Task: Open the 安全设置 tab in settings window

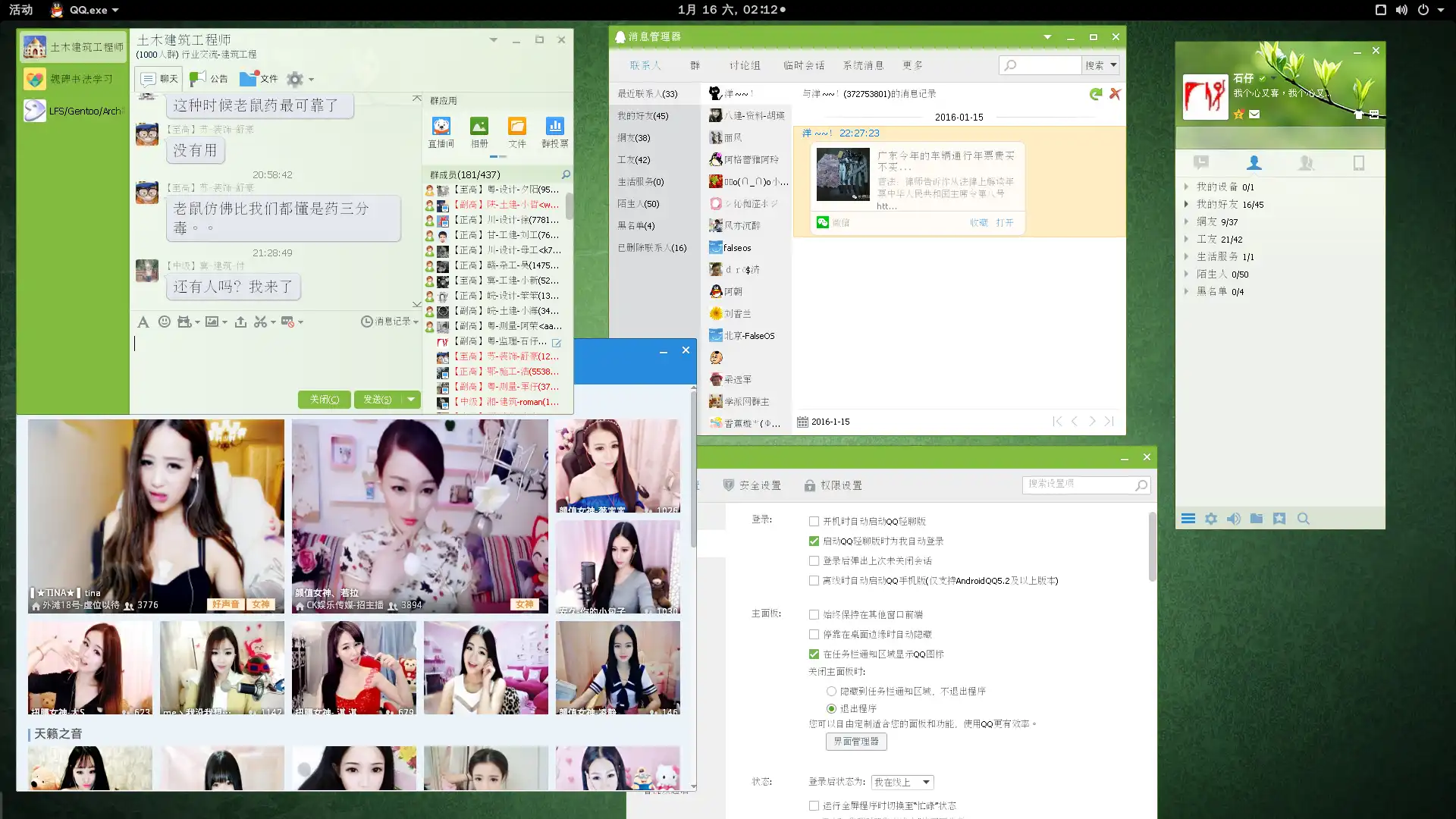Action: click(752, 485)
